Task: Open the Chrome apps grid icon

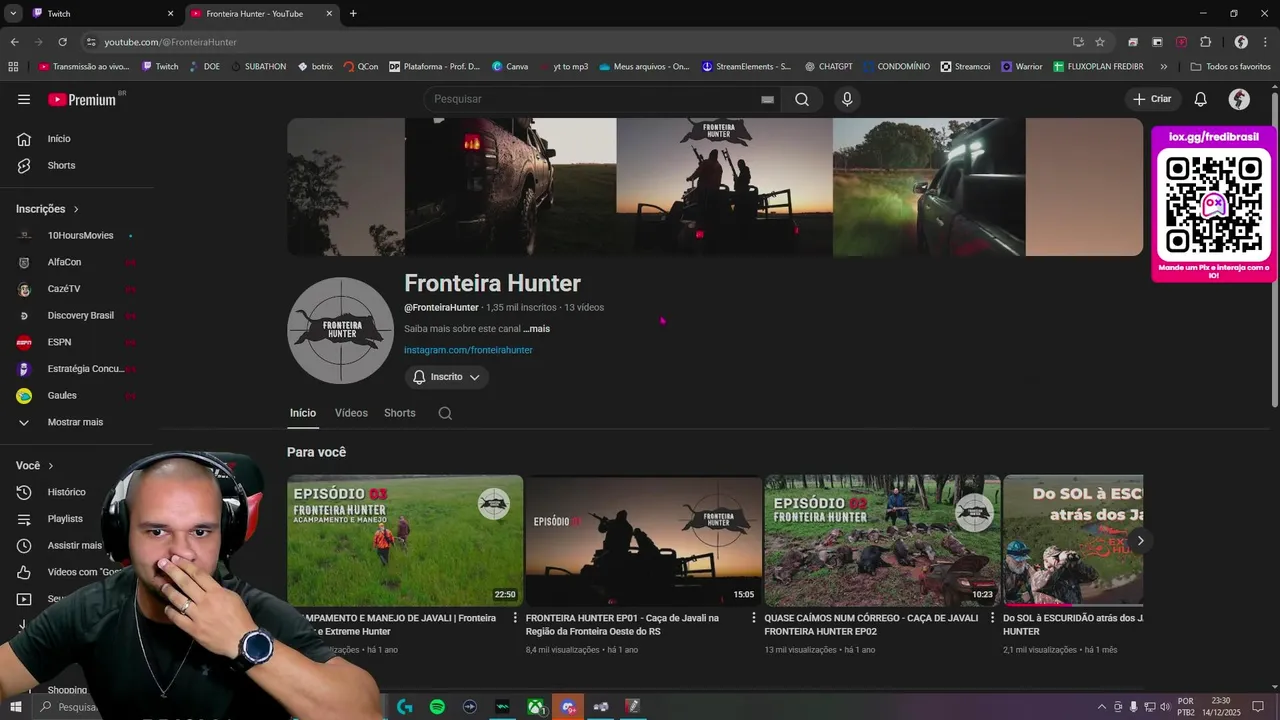Action: pyautogui.click(x=13, y=67)
